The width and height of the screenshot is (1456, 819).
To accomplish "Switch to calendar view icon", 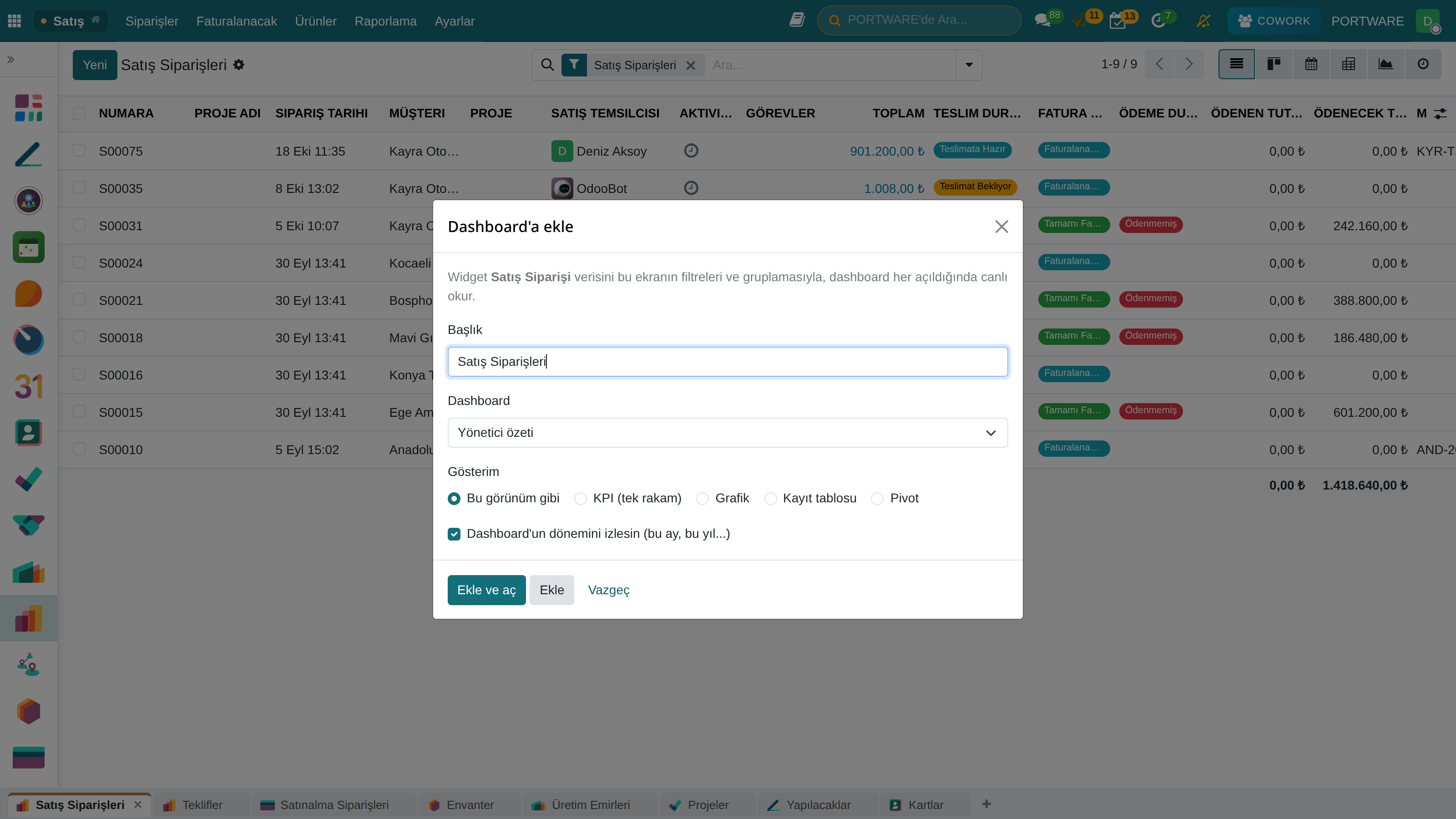I will 1311,65.
